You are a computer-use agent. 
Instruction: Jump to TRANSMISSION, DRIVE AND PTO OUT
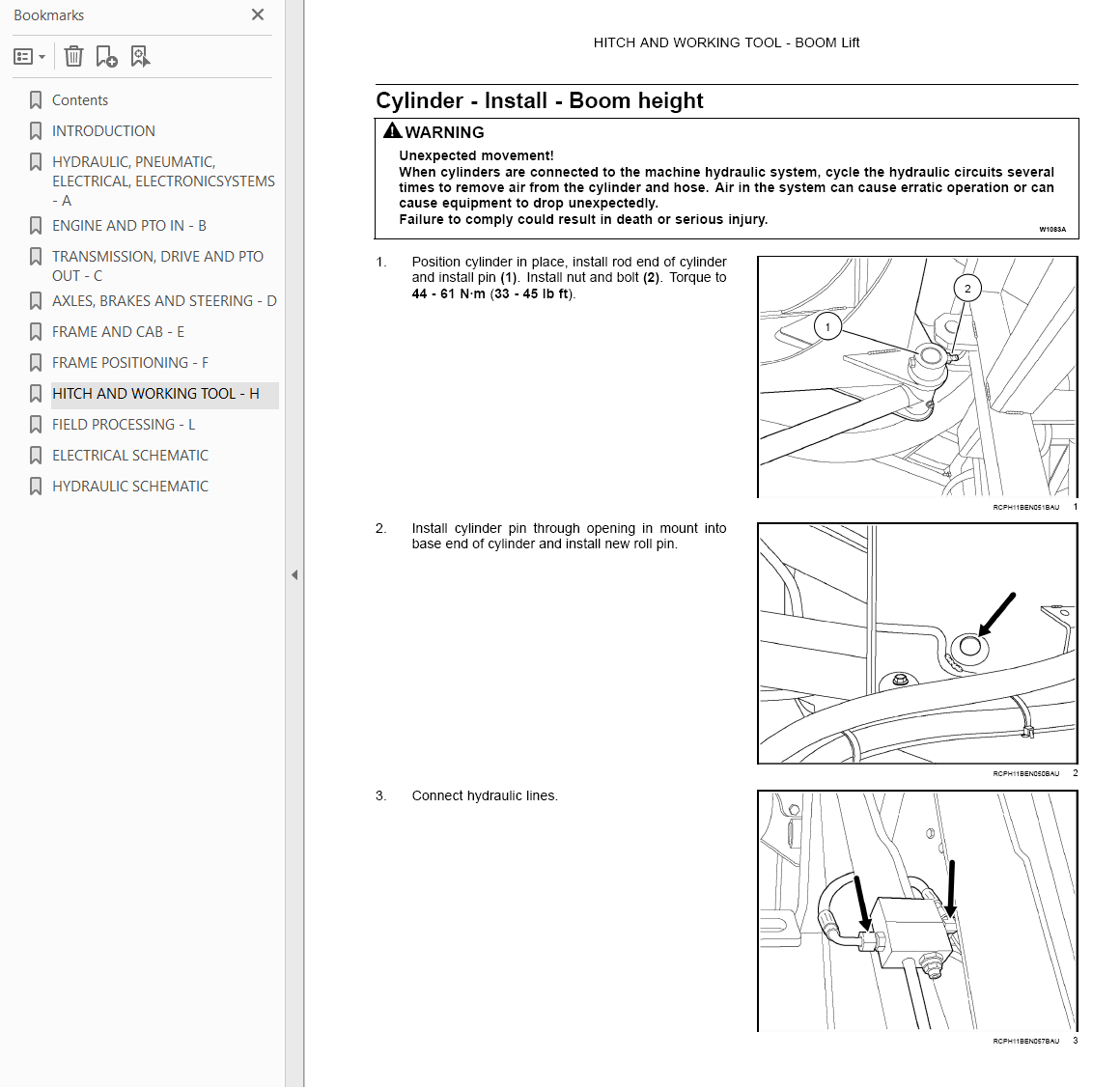(x=157, y=265)
